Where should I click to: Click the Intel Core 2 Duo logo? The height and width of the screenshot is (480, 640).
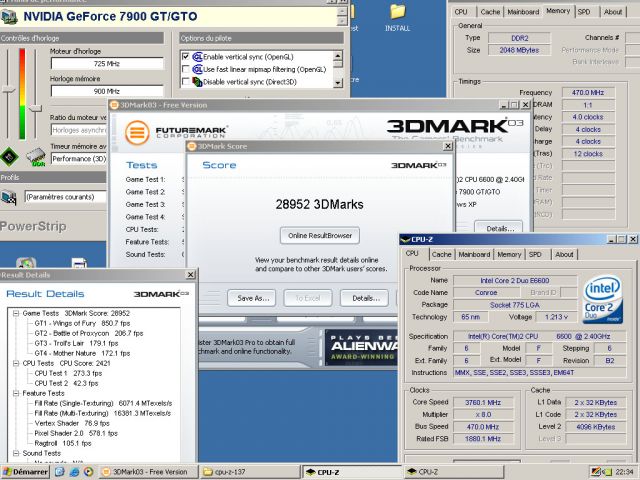(603, 299)
